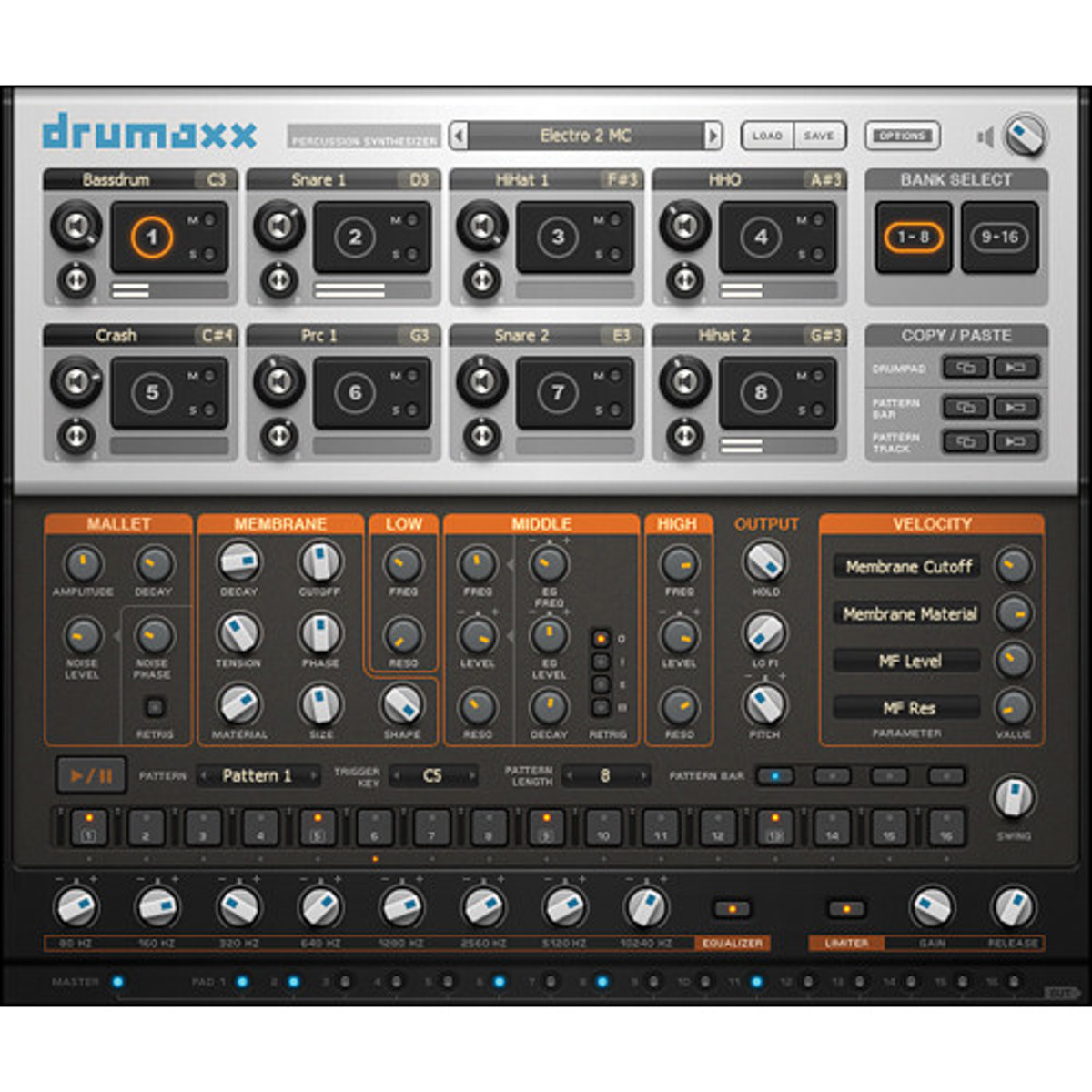The image size is (1092, 1092).
Task: Click the Membrane Cutoff knob
Action: click(319, 562)
